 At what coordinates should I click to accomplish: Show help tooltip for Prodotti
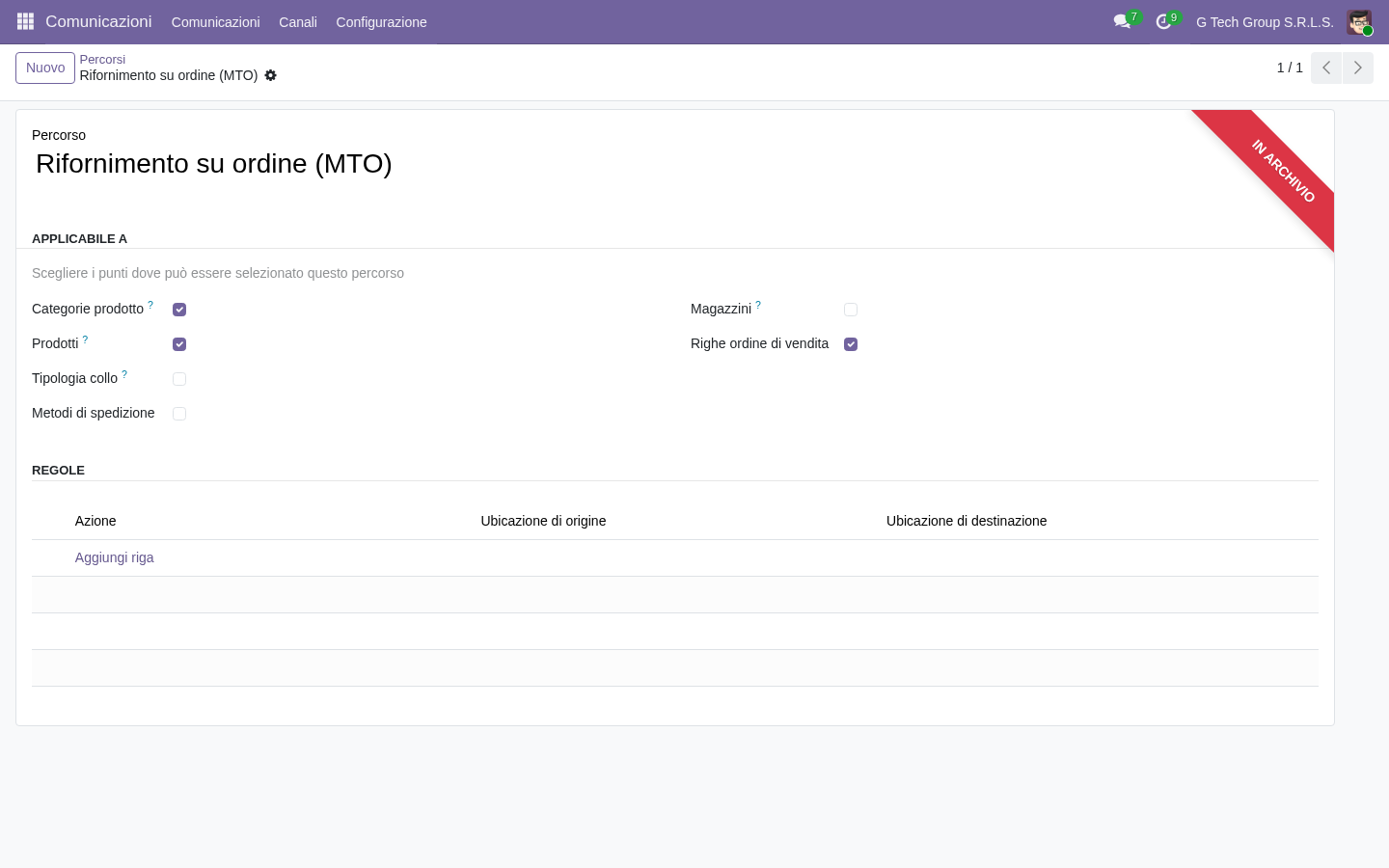click(85, 339)
